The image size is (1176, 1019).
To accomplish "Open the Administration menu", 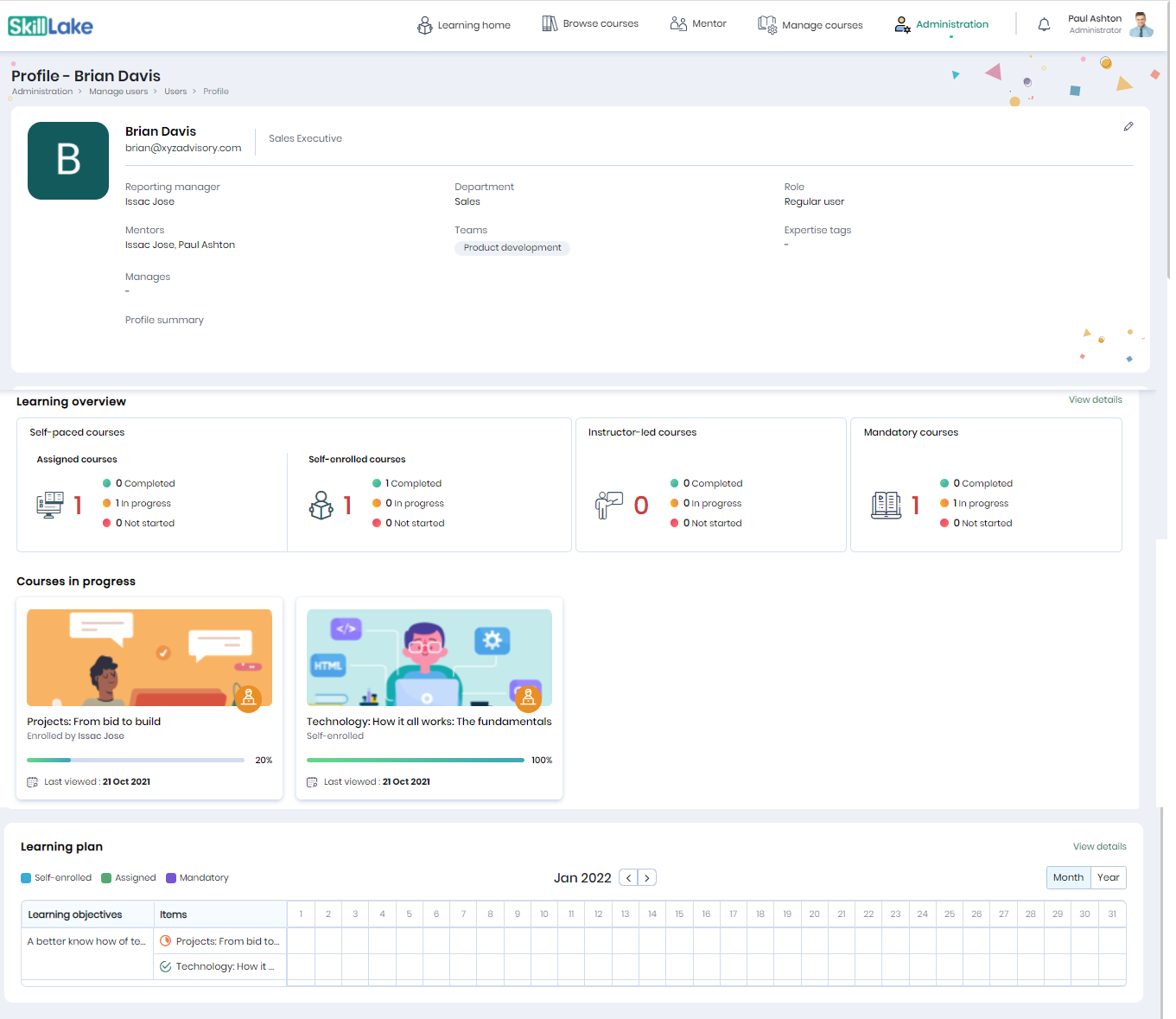I will tap(952, 24).
